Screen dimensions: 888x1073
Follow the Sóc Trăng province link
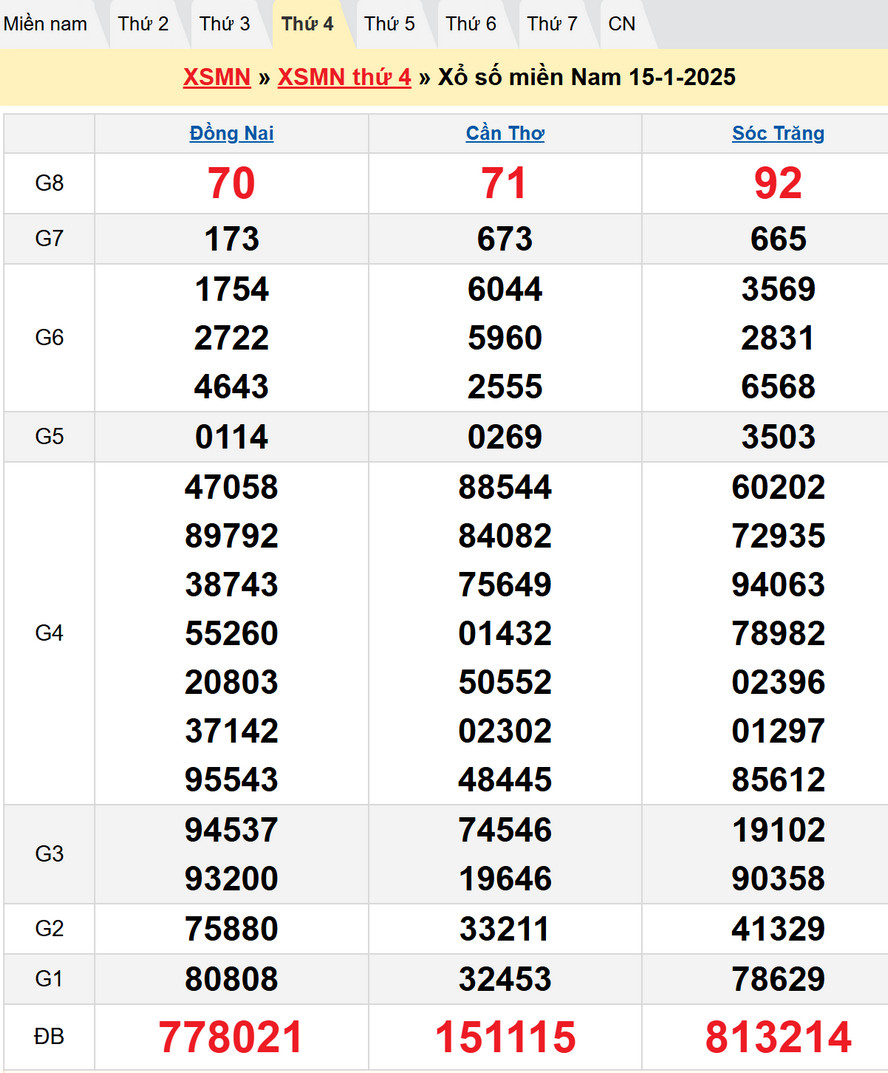point(778,134)
